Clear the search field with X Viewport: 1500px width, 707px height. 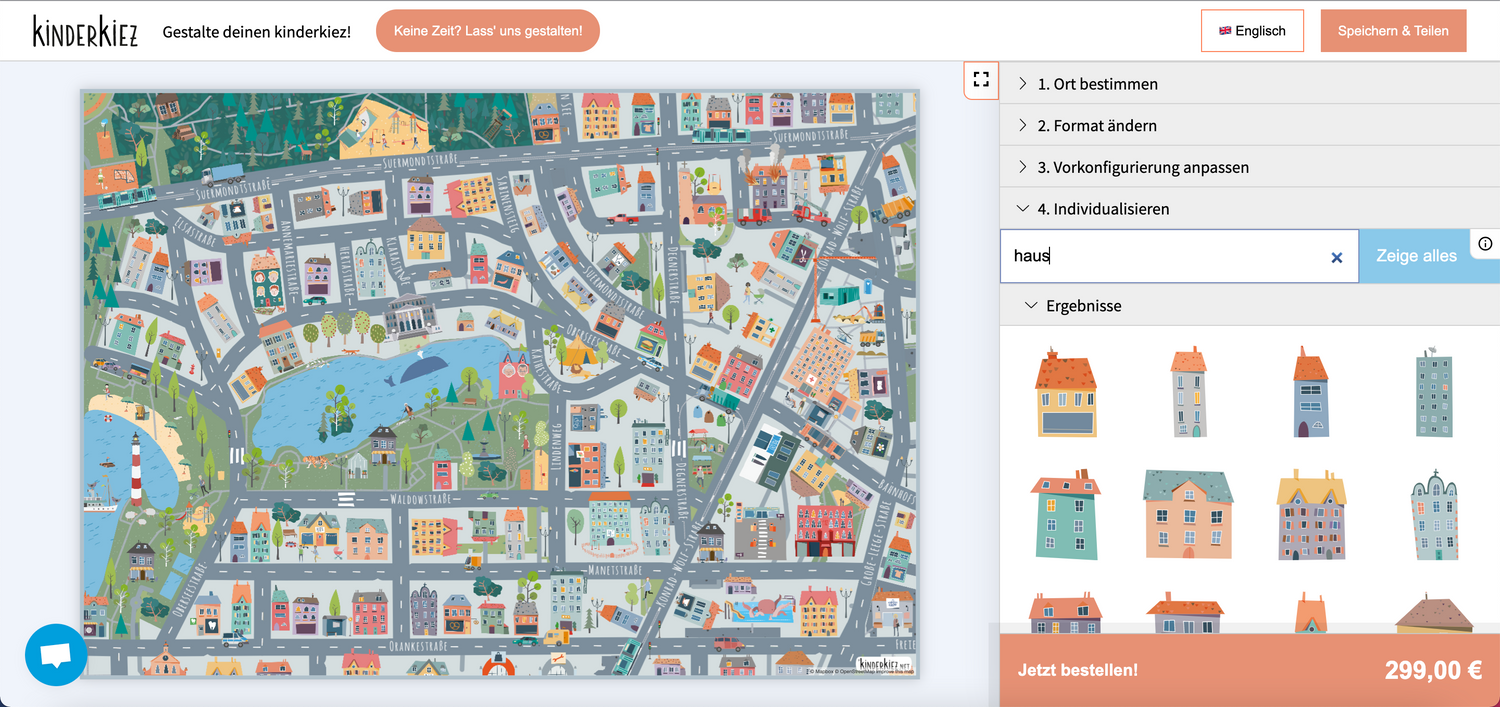(1336, 257)
